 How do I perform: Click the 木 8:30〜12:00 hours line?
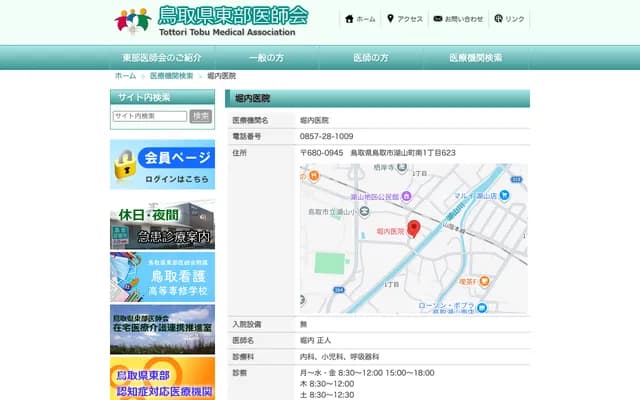(x=327, y=384)
